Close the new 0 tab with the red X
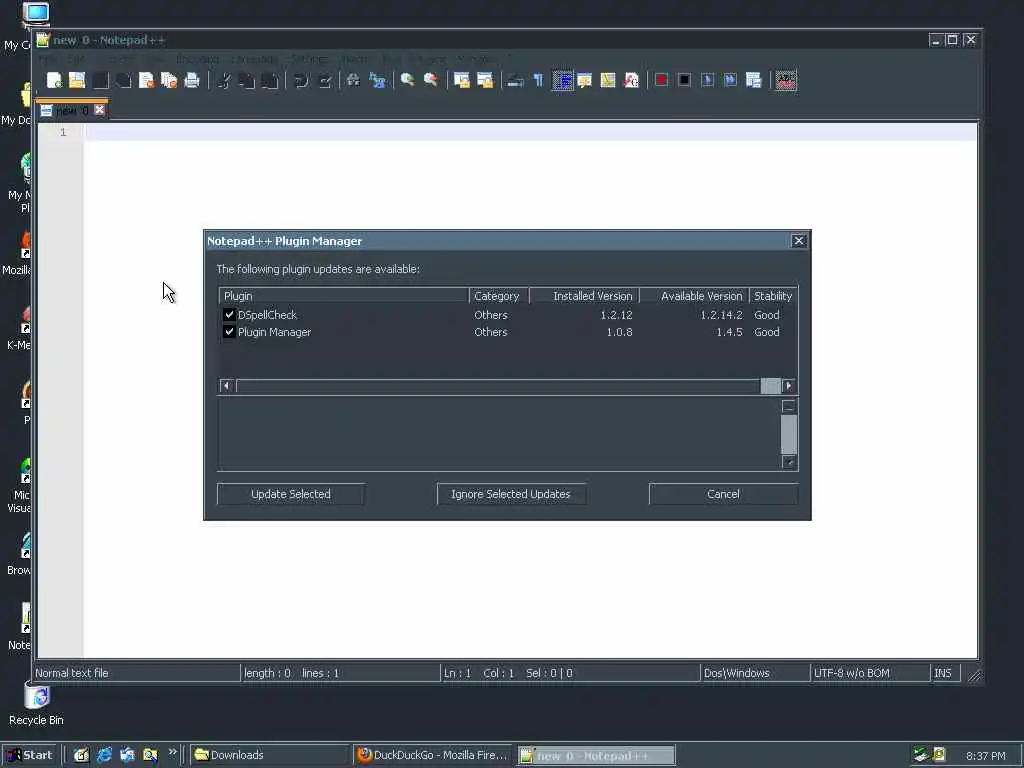This screenshot has width=1024, height=768. (x=99, y=110)
